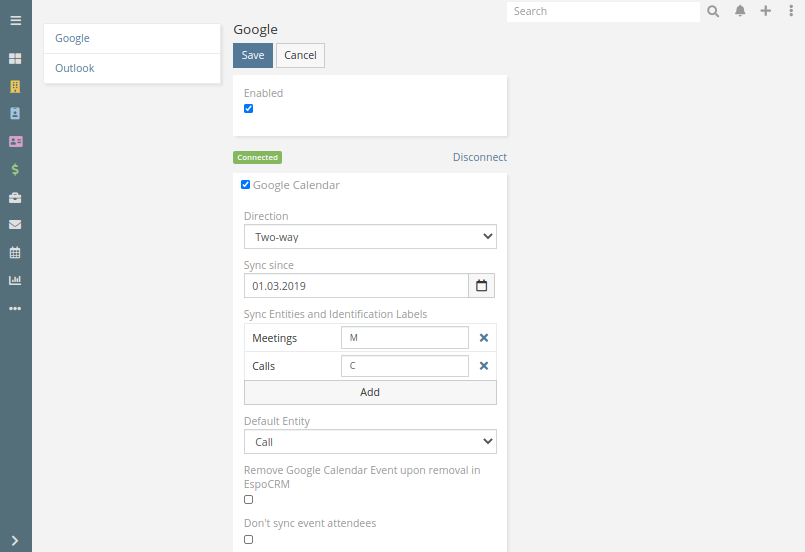805x552 pixels.
Task: Open the three-dot user menu
Action: coord(791,11)
